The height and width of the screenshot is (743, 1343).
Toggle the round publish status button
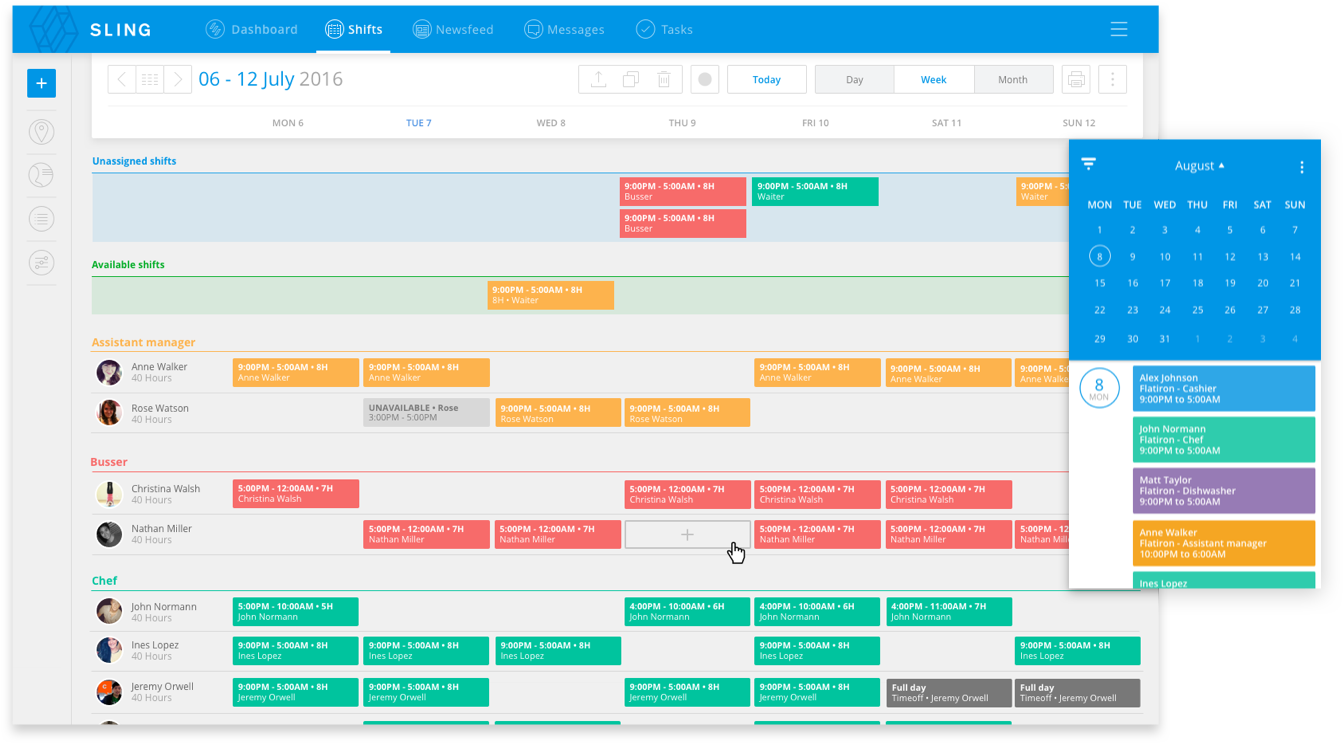pos(705,80)
